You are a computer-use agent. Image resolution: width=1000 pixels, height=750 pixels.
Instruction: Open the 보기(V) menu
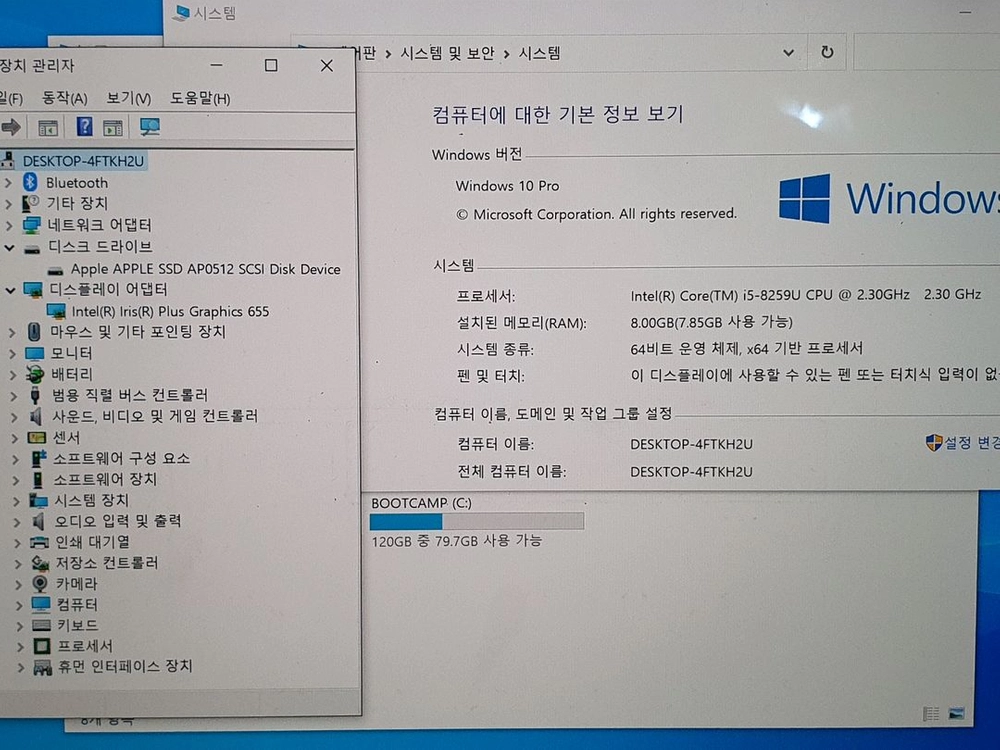(x=128, y=98)
